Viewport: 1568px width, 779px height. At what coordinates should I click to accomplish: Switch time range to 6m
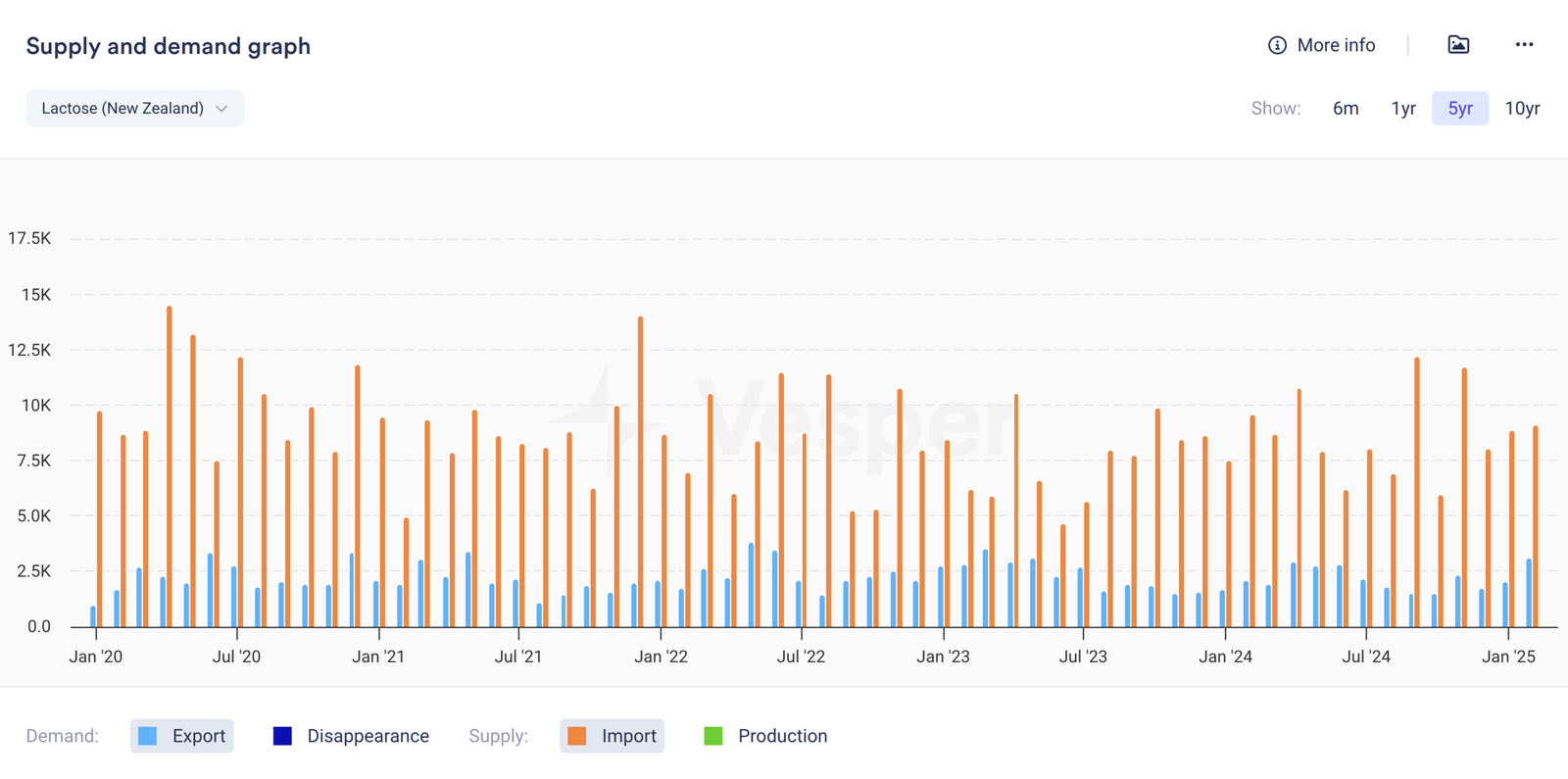pos(1346,109)
